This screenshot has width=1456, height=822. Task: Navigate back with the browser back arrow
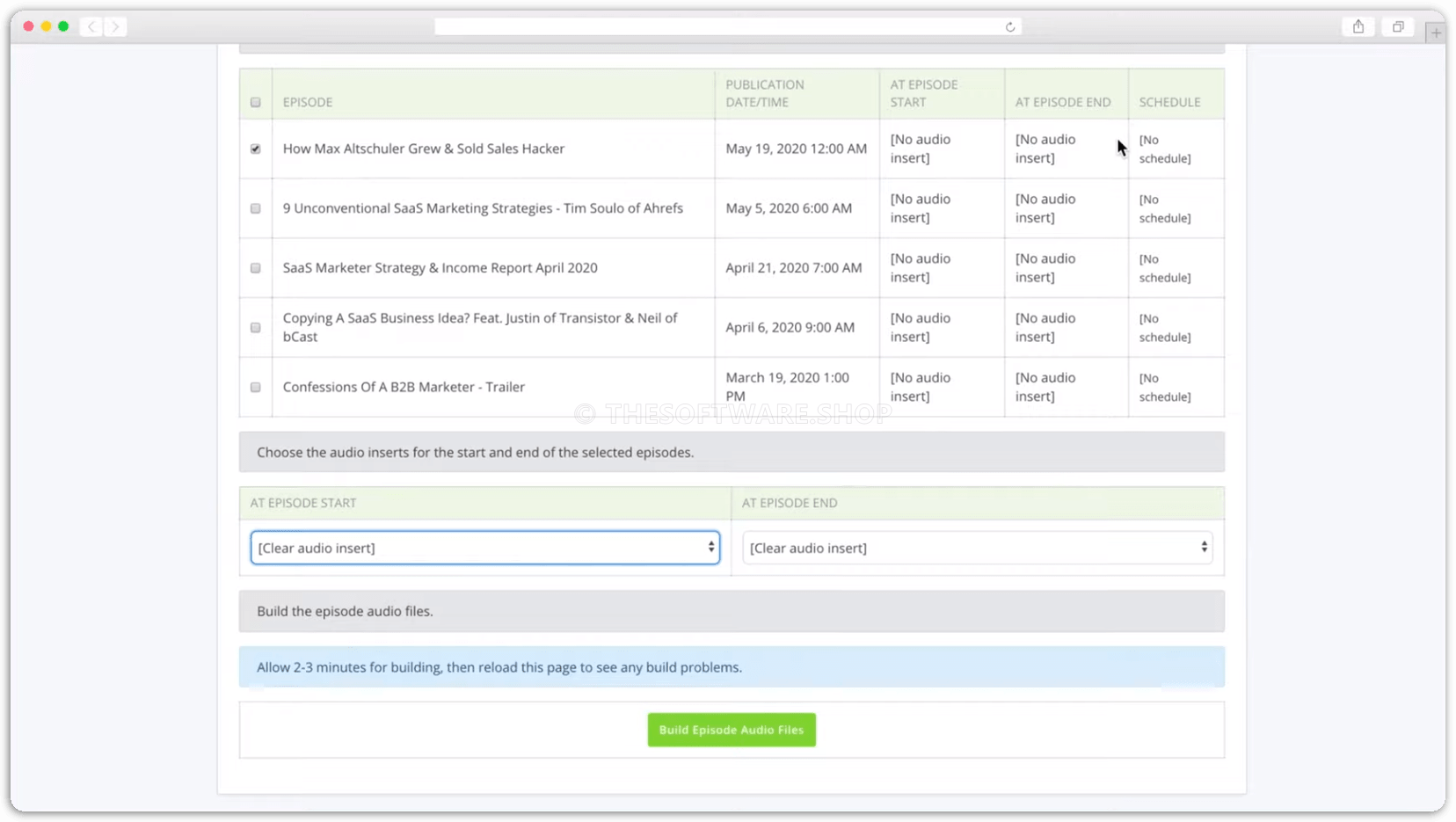click(x=91, y=26)
